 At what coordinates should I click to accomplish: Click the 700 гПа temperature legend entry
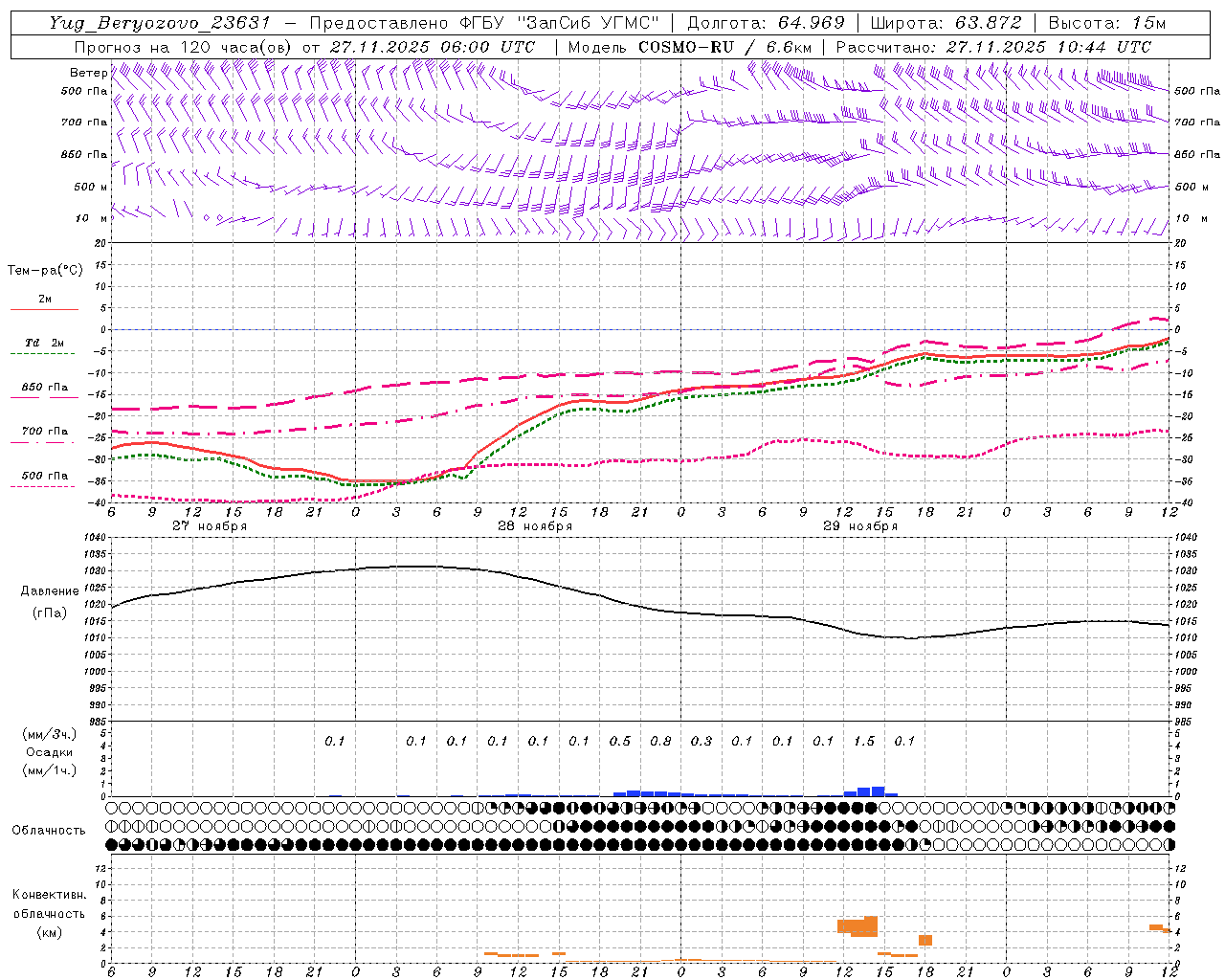(45, 432)
